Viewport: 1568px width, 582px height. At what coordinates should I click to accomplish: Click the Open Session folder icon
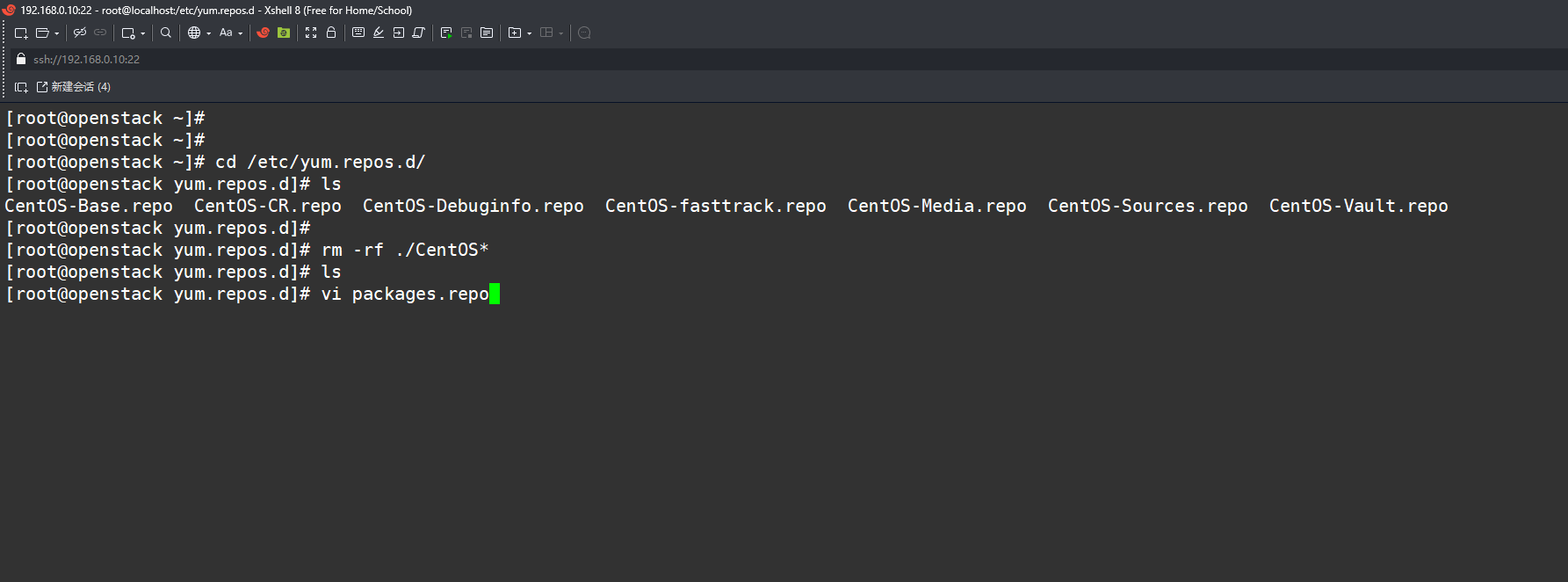point(42,33)
